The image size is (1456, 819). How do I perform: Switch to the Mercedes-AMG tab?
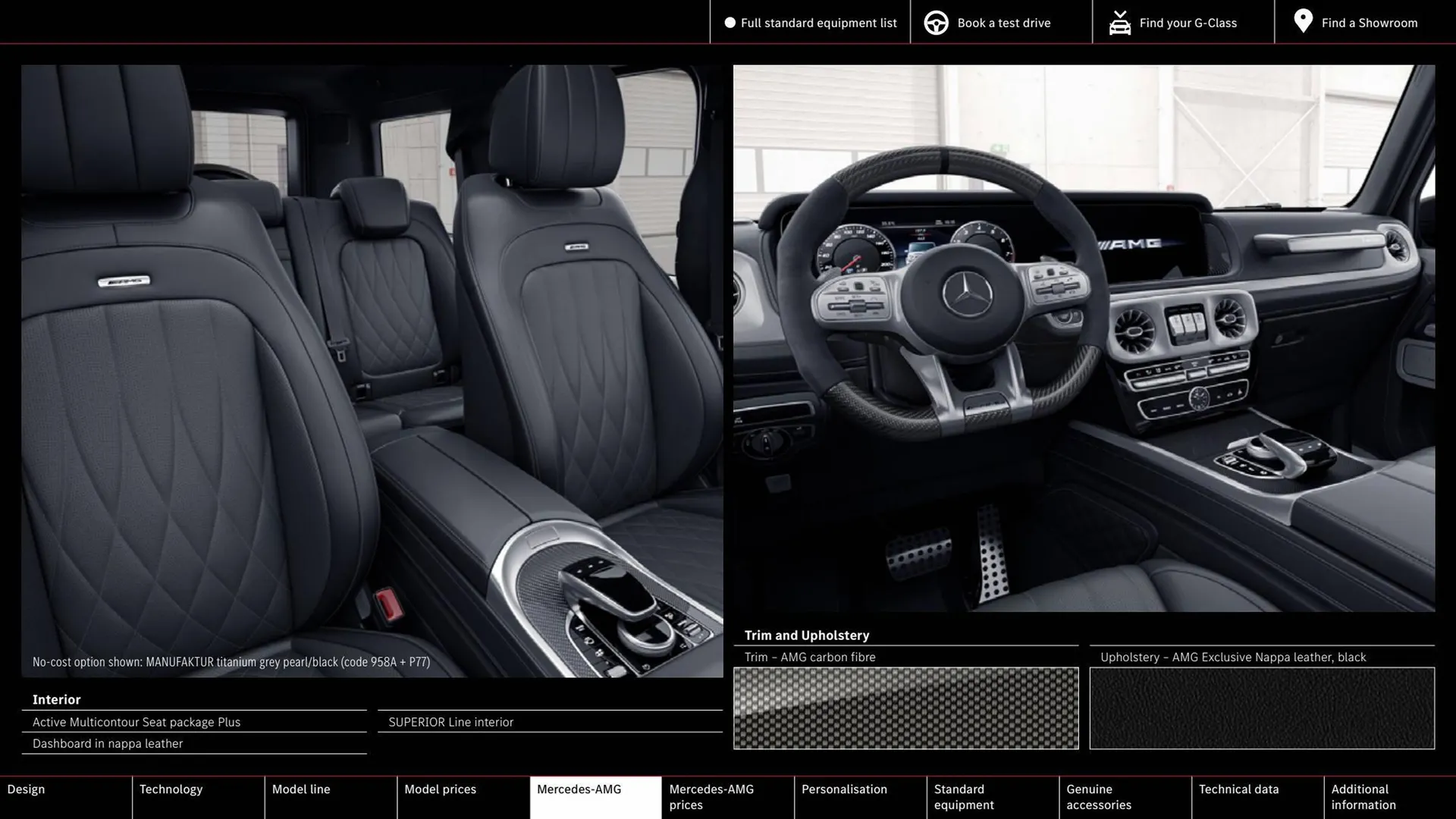579,789
